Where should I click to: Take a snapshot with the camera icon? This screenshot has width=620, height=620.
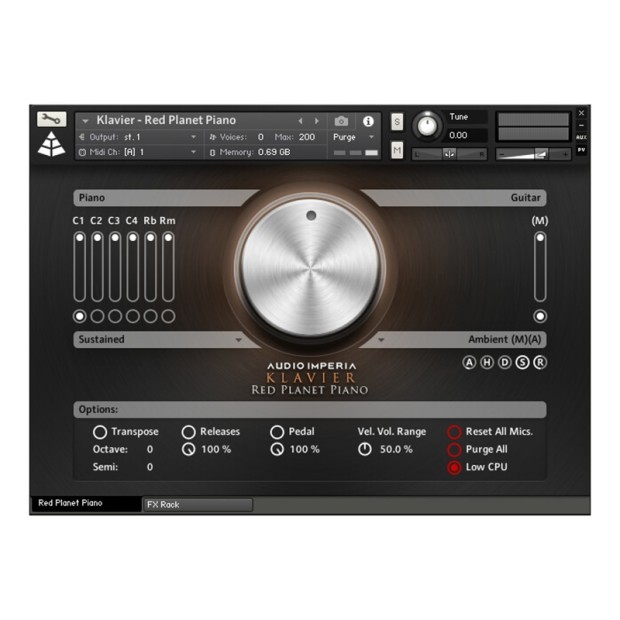[341, 121]
